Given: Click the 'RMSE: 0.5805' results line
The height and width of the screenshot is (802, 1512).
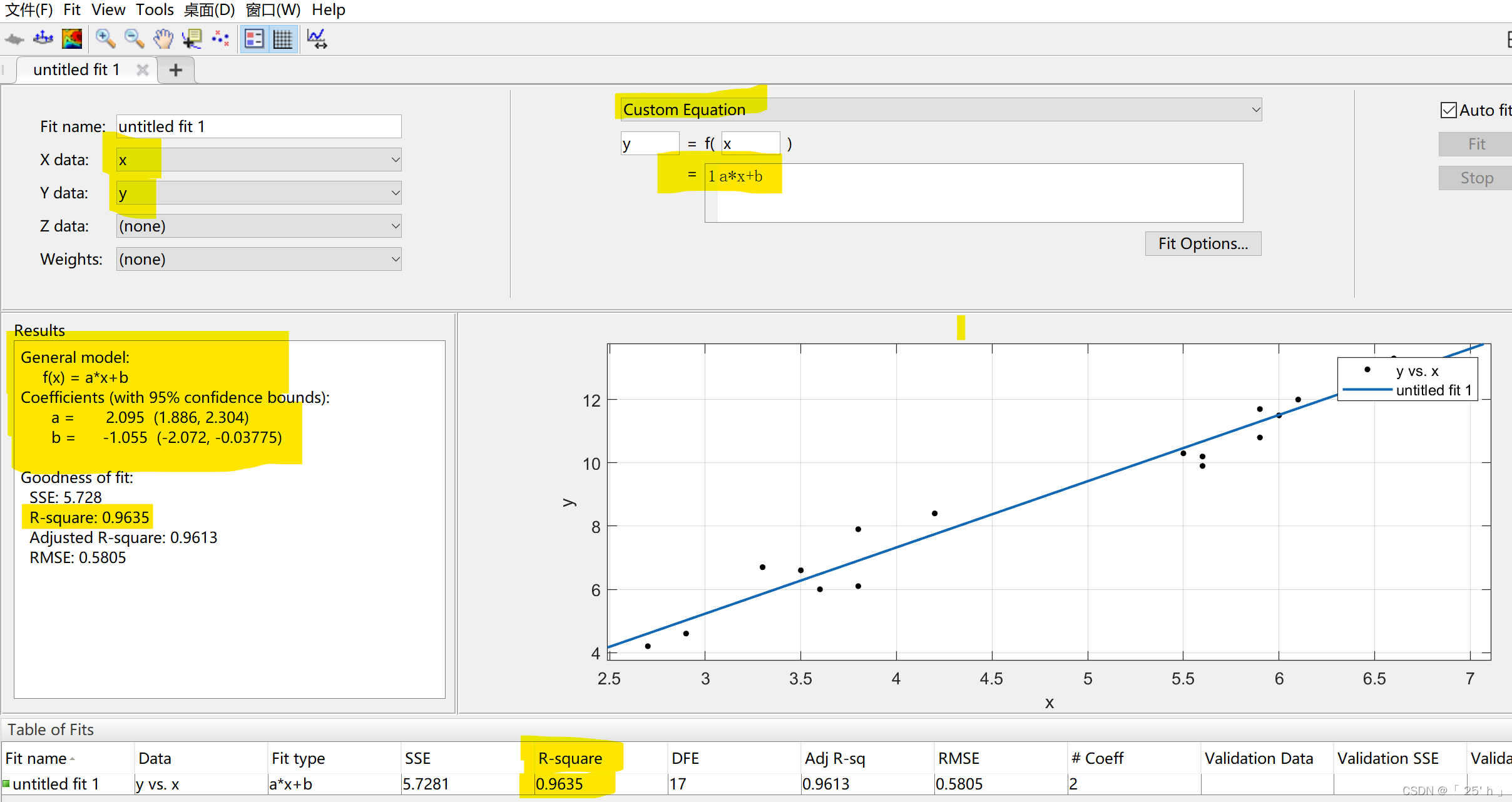Looking at the screenshot, I should coord(78,557).
